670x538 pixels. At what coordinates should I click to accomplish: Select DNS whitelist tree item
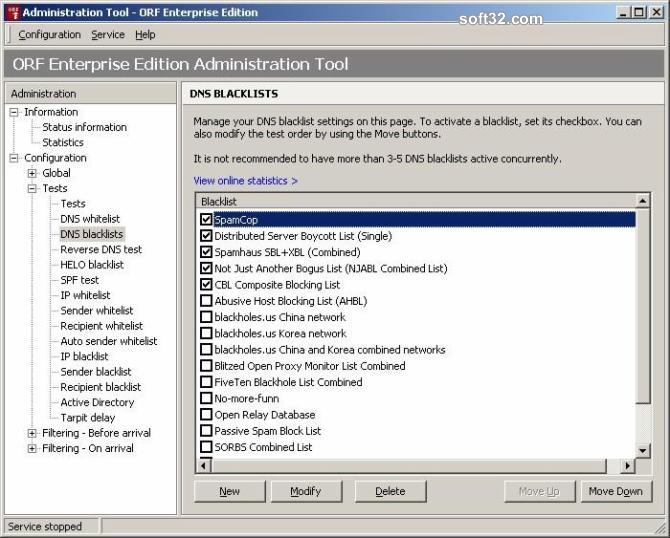point(90,219)
